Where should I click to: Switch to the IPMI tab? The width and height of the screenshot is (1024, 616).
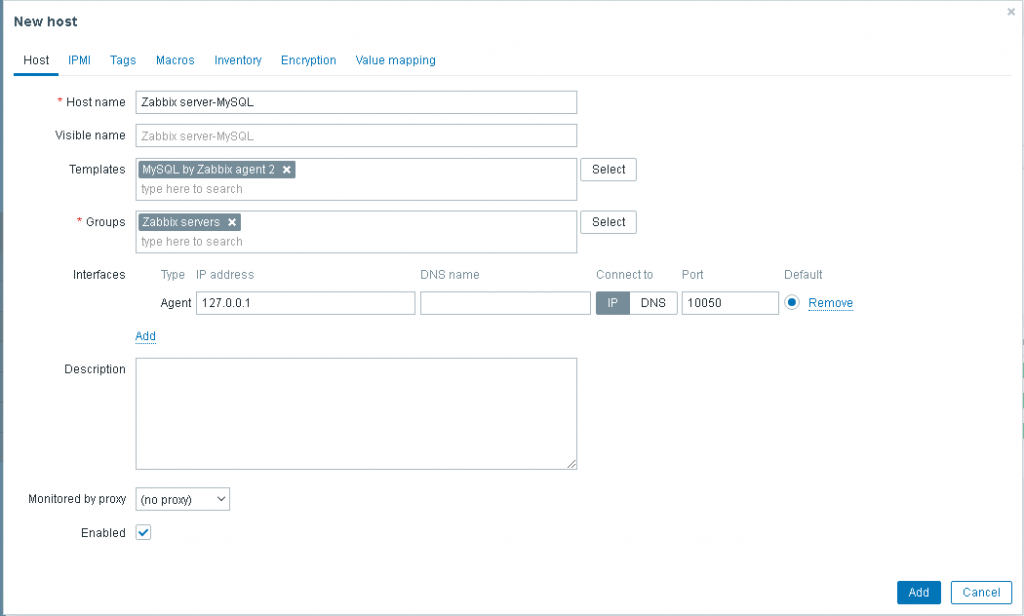pos(80,60)
